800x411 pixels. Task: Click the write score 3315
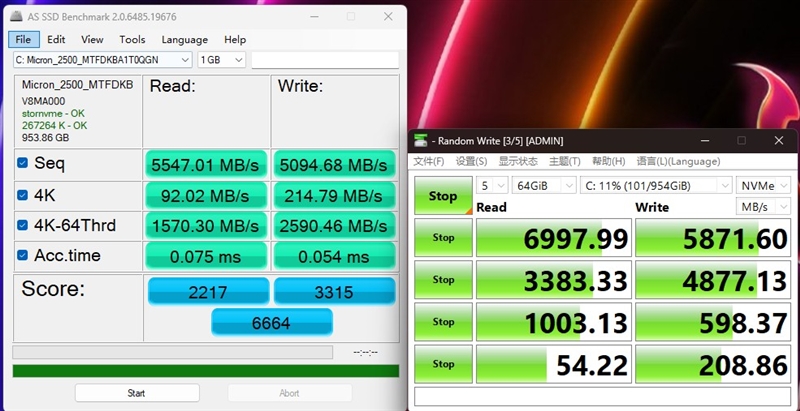(334, 291)
